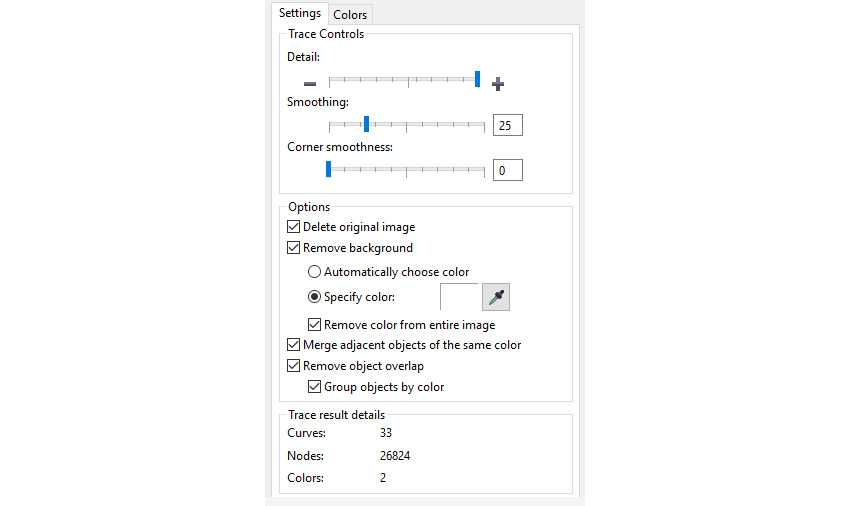Select Automatically choose color option

pos(315,272)
